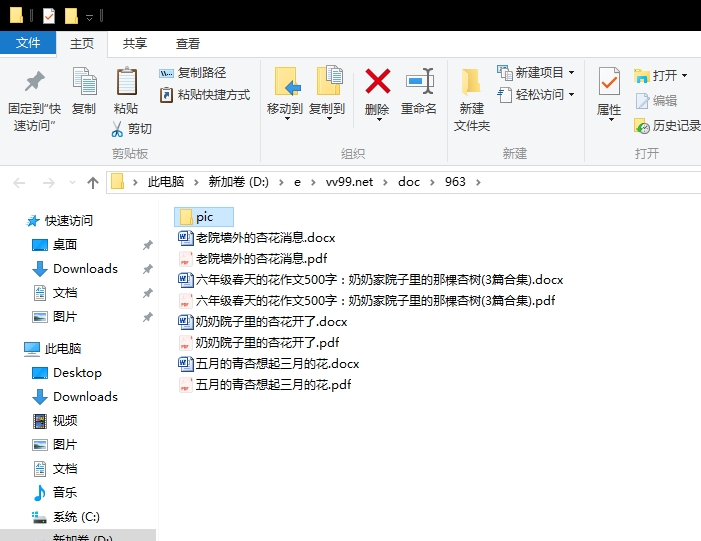Unpin 桌面 using its pin icon
The width and height of the screenshot is (701, 541).
tap(148, 245)
